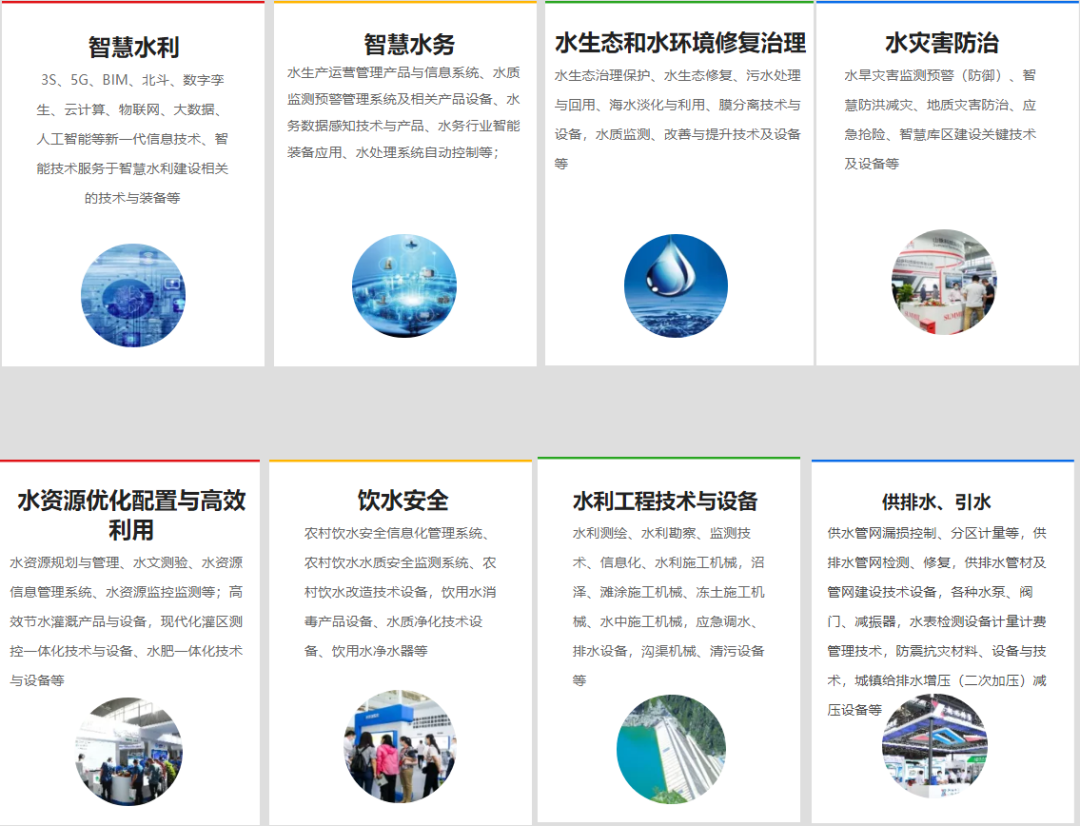
Task: Open the 水资源优化配置与高效利用 circular image
Action: pyautogui.click(x=133, y=748)
